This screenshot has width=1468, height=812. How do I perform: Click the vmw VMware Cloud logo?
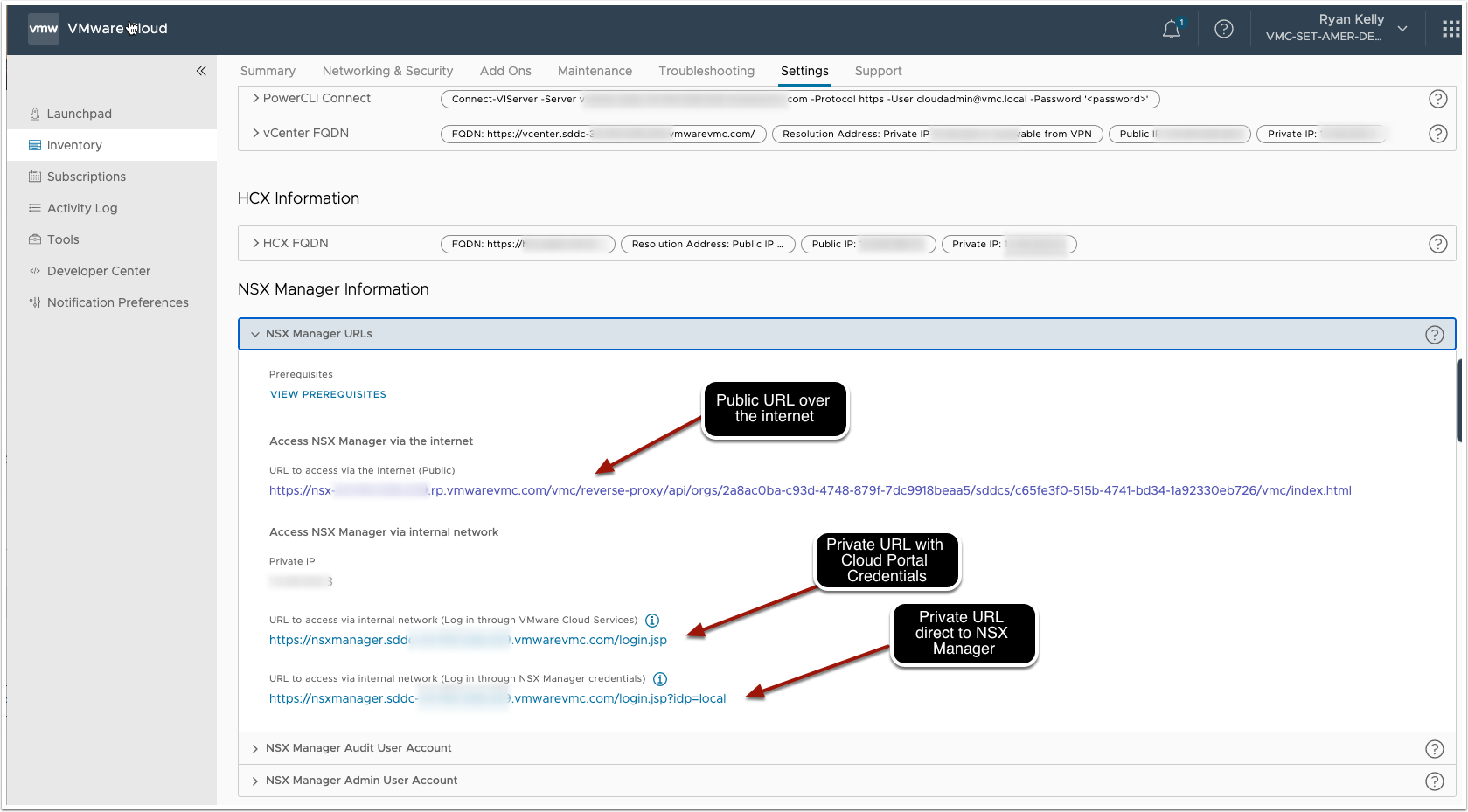98,29
